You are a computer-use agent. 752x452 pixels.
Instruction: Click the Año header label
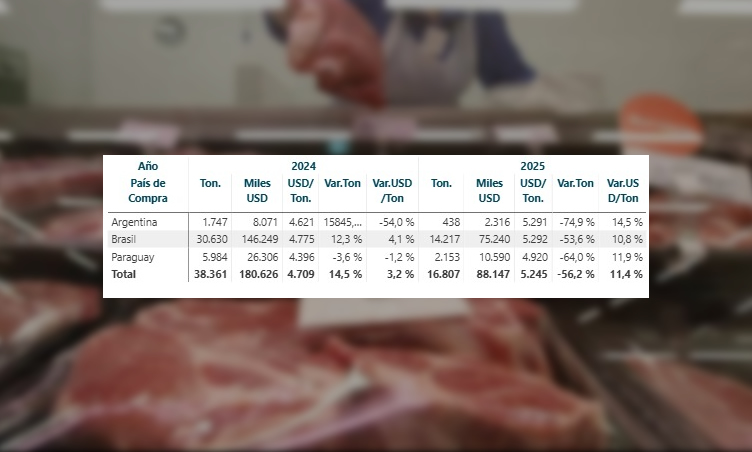coord(148,166)
